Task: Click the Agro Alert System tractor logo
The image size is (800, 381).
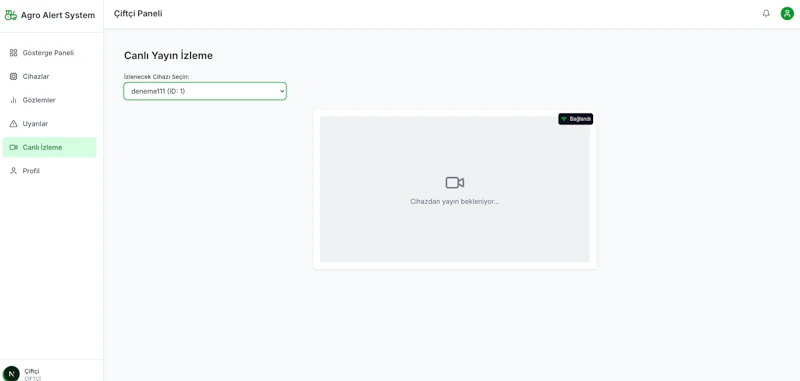Action: (11, 15)
